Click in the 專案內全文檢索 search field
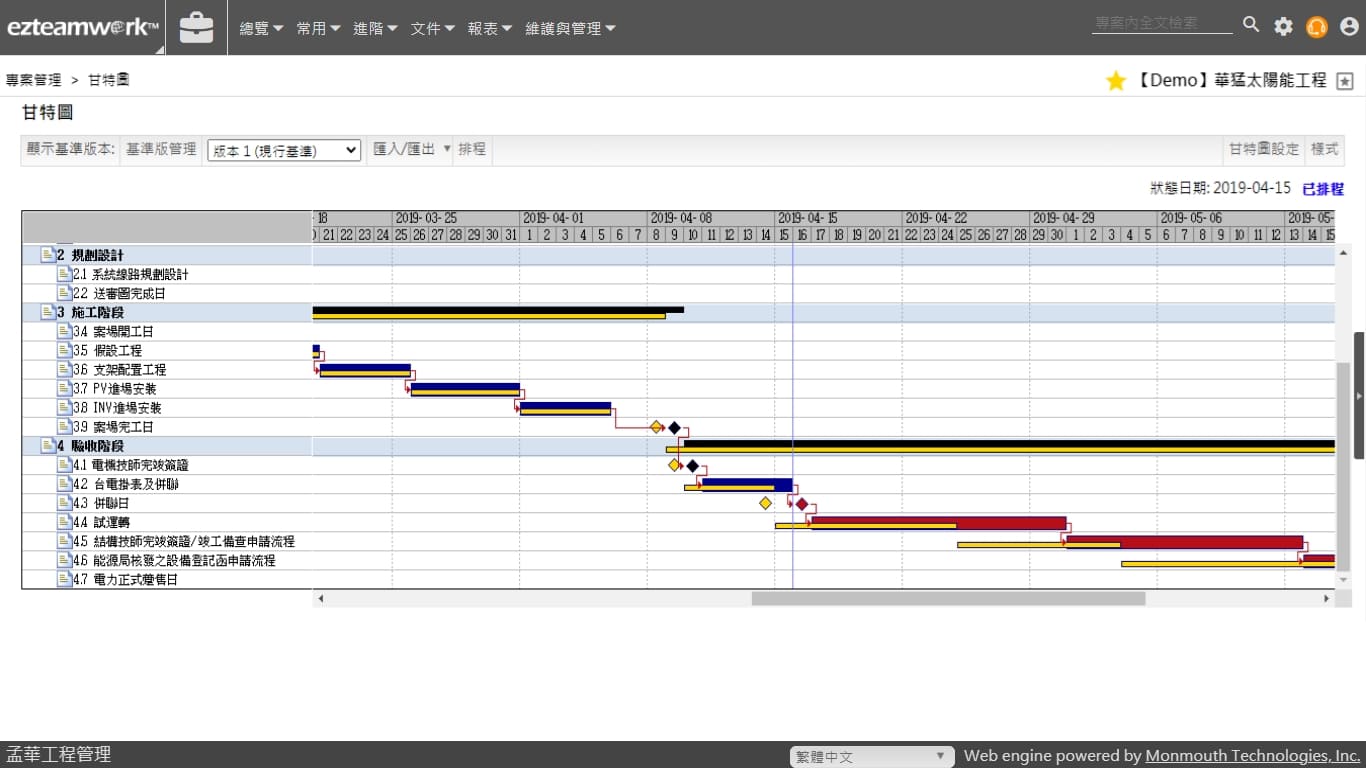 tap(1161, 23)
